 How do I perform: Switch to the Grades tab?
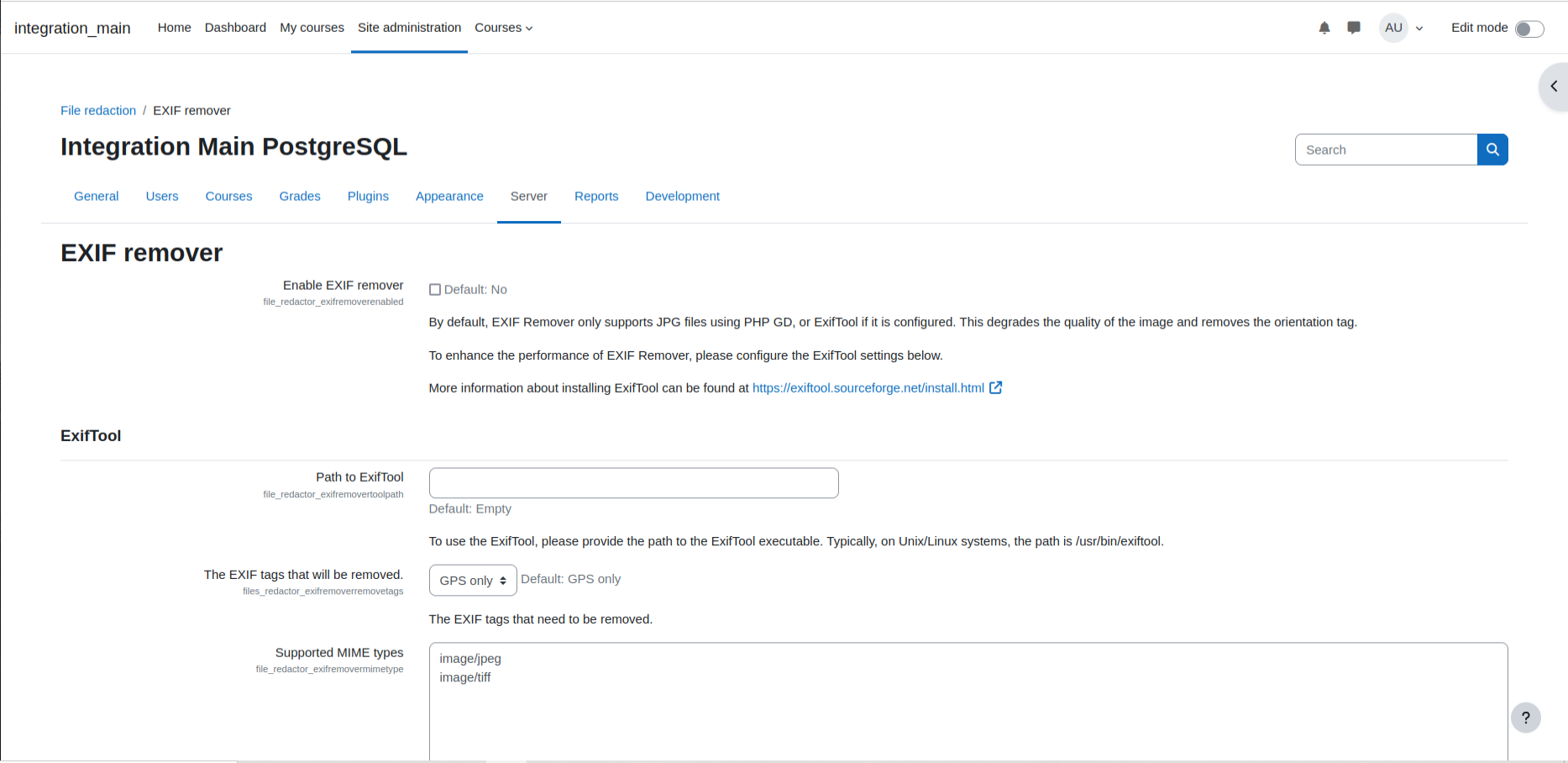tap(300, 196)
